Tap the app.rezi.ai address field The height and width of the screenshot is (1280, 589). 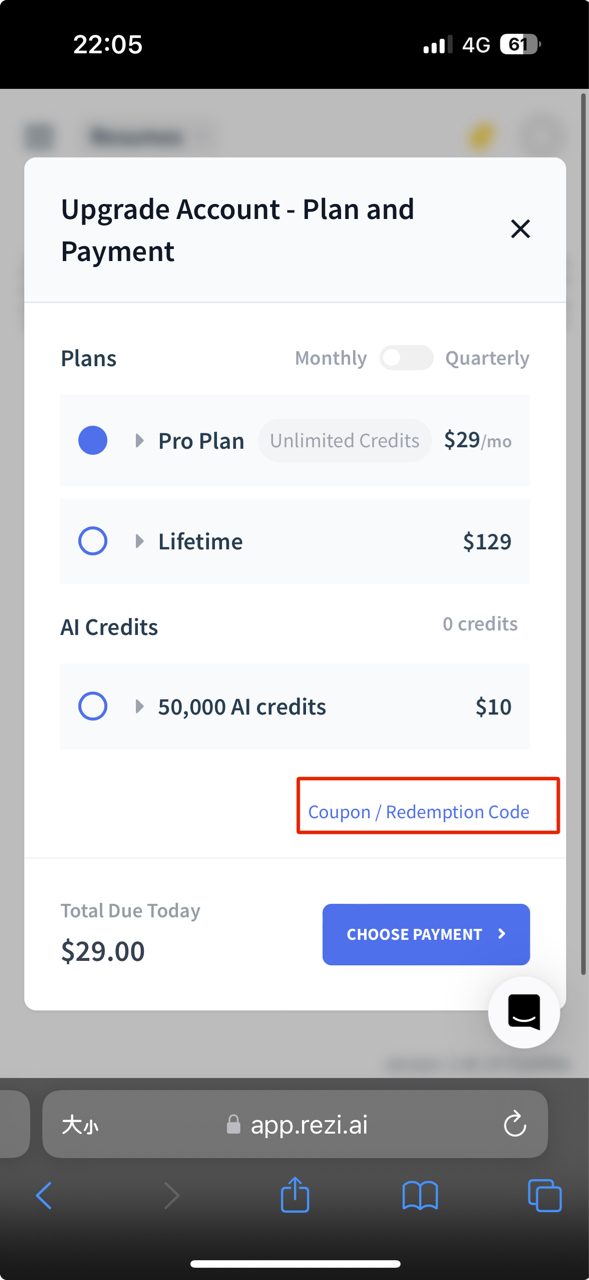point(295,1125)
